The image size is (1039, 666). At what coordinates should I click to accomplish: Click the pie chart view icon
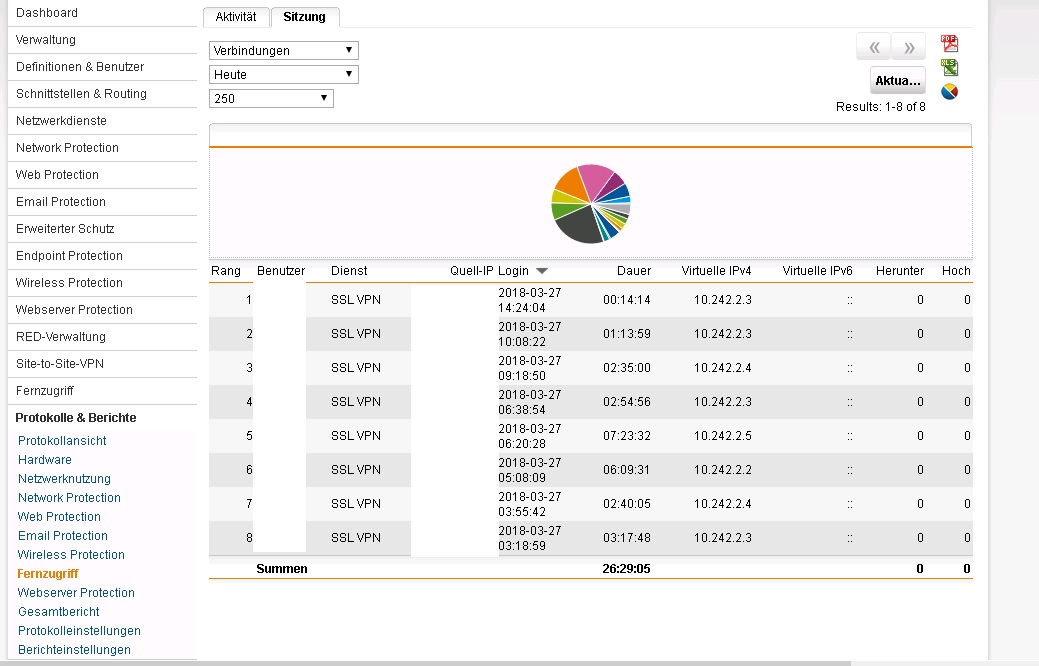pos(950,91)
